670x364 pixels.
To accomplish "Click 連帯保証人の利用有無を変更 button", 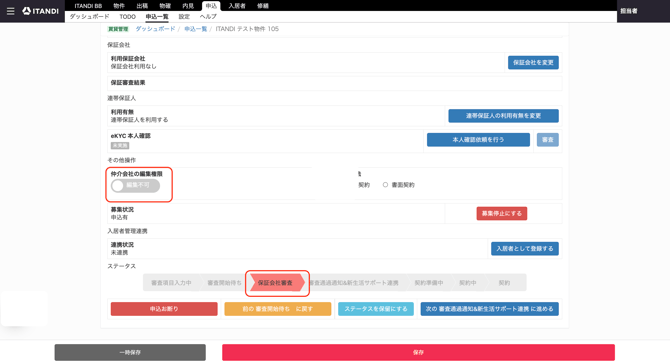I will [503, 116].
